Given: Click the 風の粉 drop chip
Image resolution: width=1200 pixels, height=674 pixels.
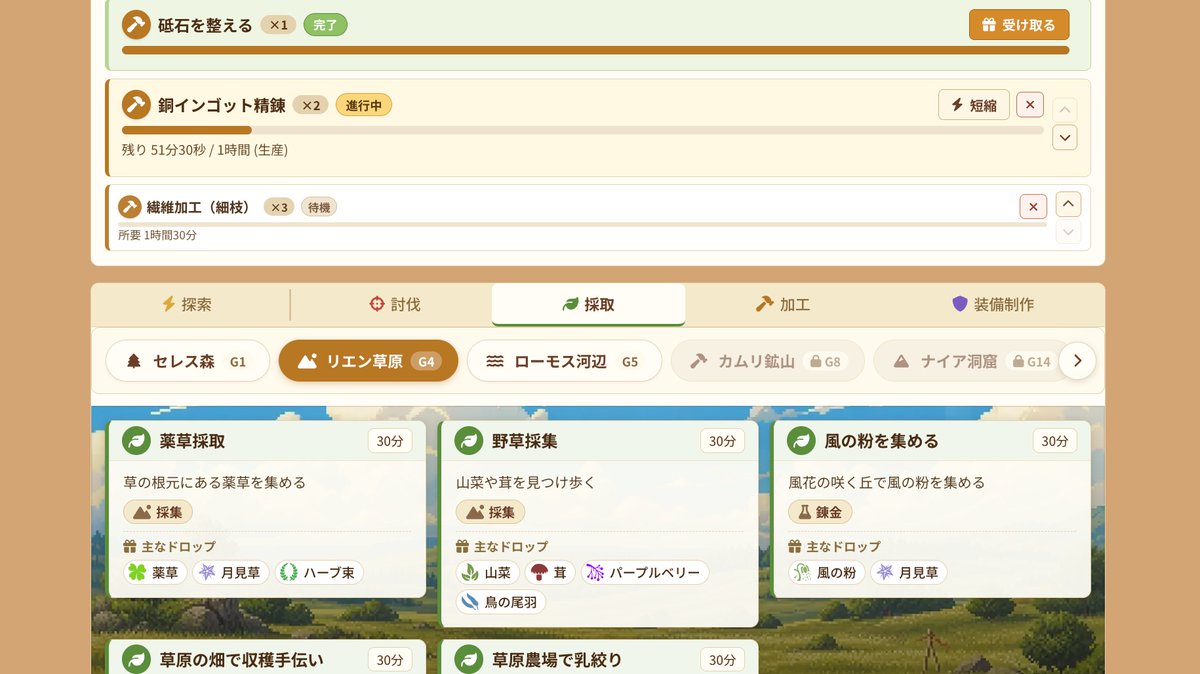Looking at the screenshot, I should click(826, 573).
